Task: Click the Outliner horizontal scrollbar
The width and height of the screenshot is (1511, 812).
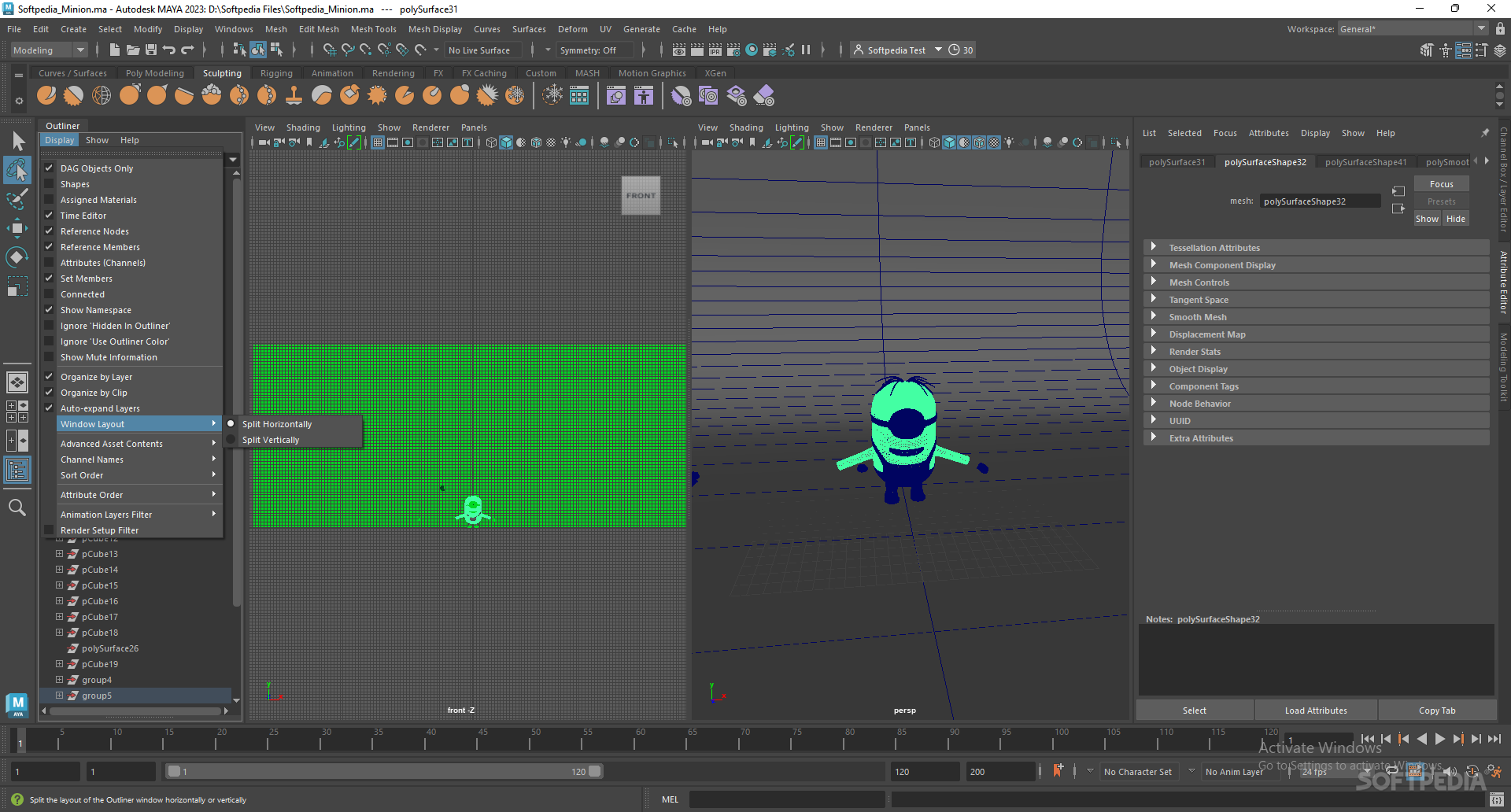Action: tap(135, 711)
